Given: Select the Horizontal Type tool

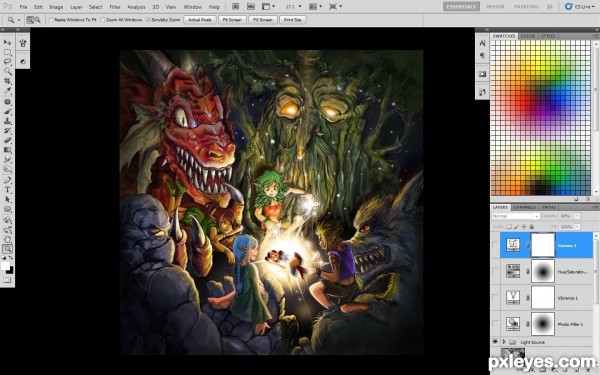Looking at the screenshot, I should 7,189.
